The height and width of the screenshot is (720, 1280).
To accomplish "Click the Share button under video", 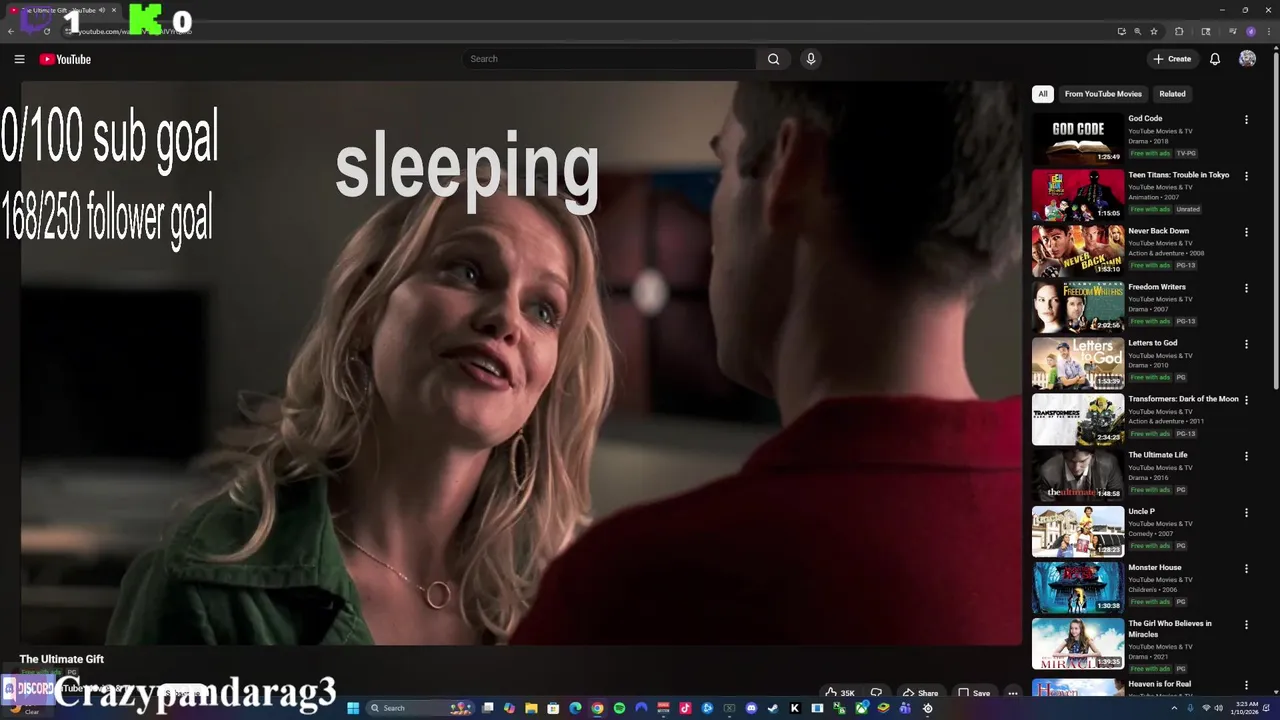I will pos(920,692).
